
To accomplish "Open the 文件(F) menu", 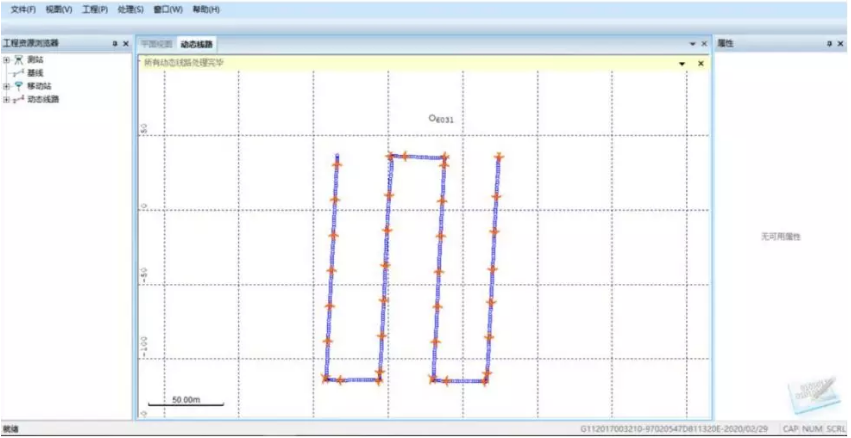I will 23,9.
